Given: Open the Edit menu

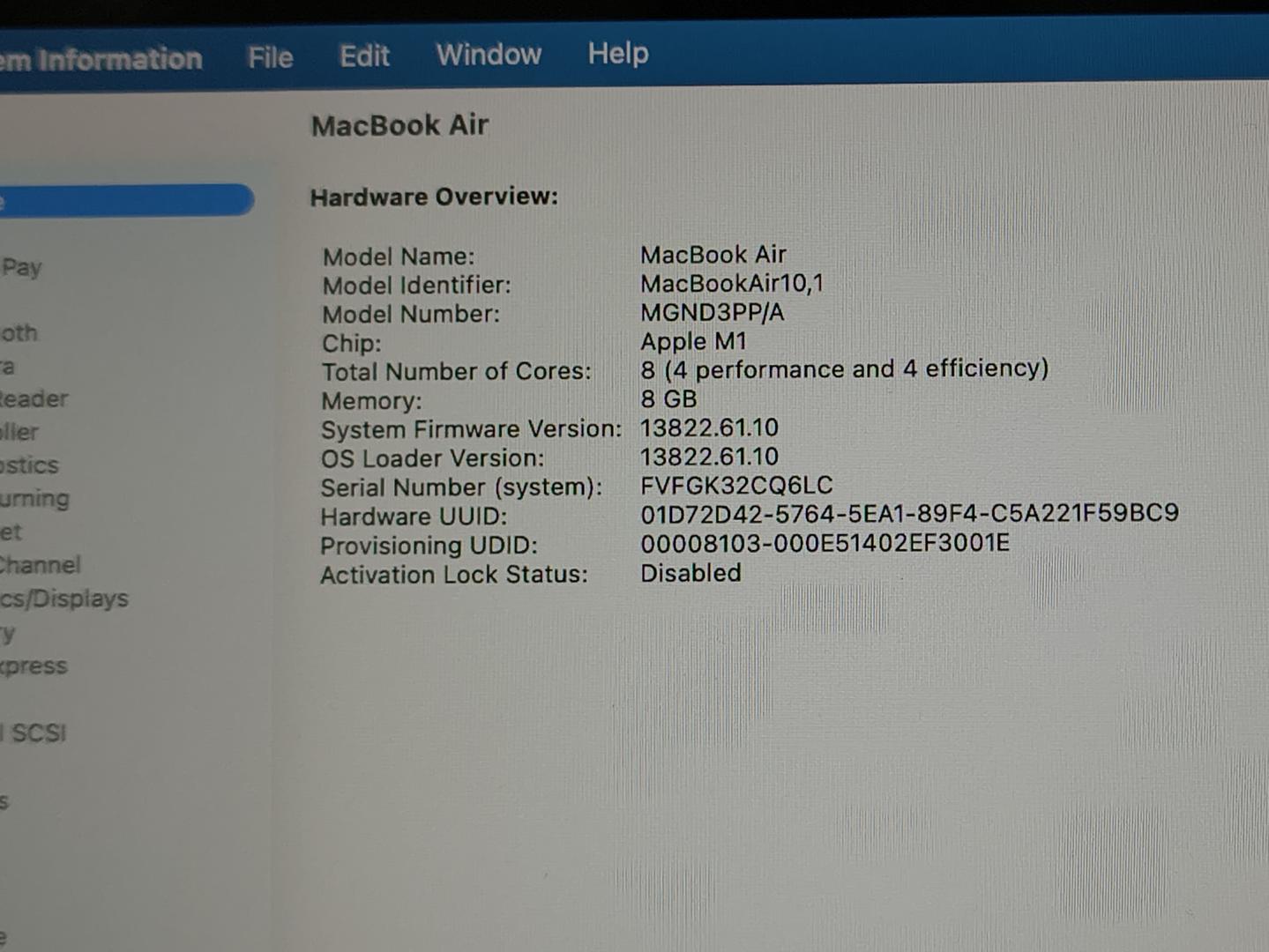Looking at the screenshot, I should click(364, 56).
